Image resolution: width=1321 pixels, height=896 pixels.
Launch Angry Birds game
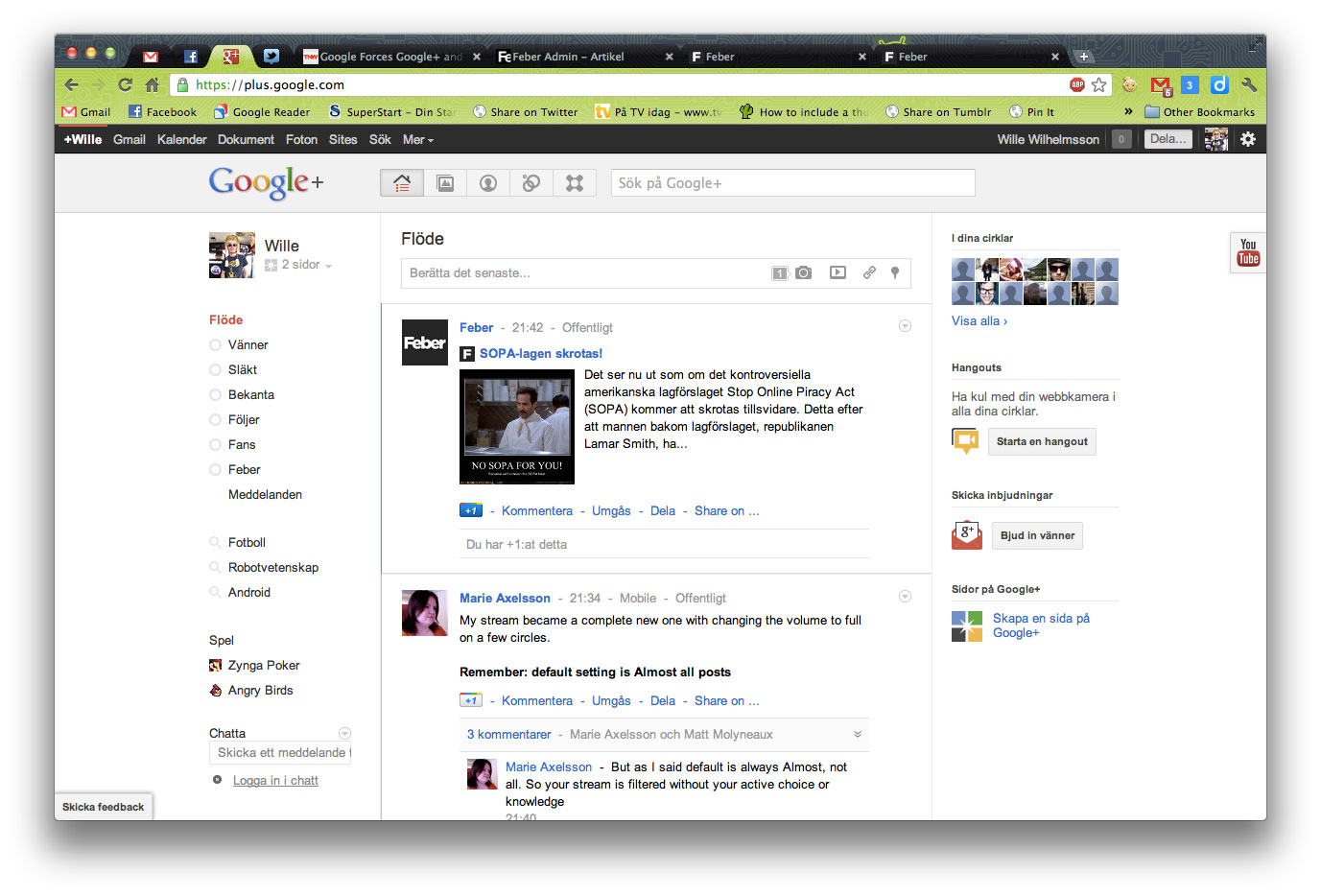pos(260,690)
